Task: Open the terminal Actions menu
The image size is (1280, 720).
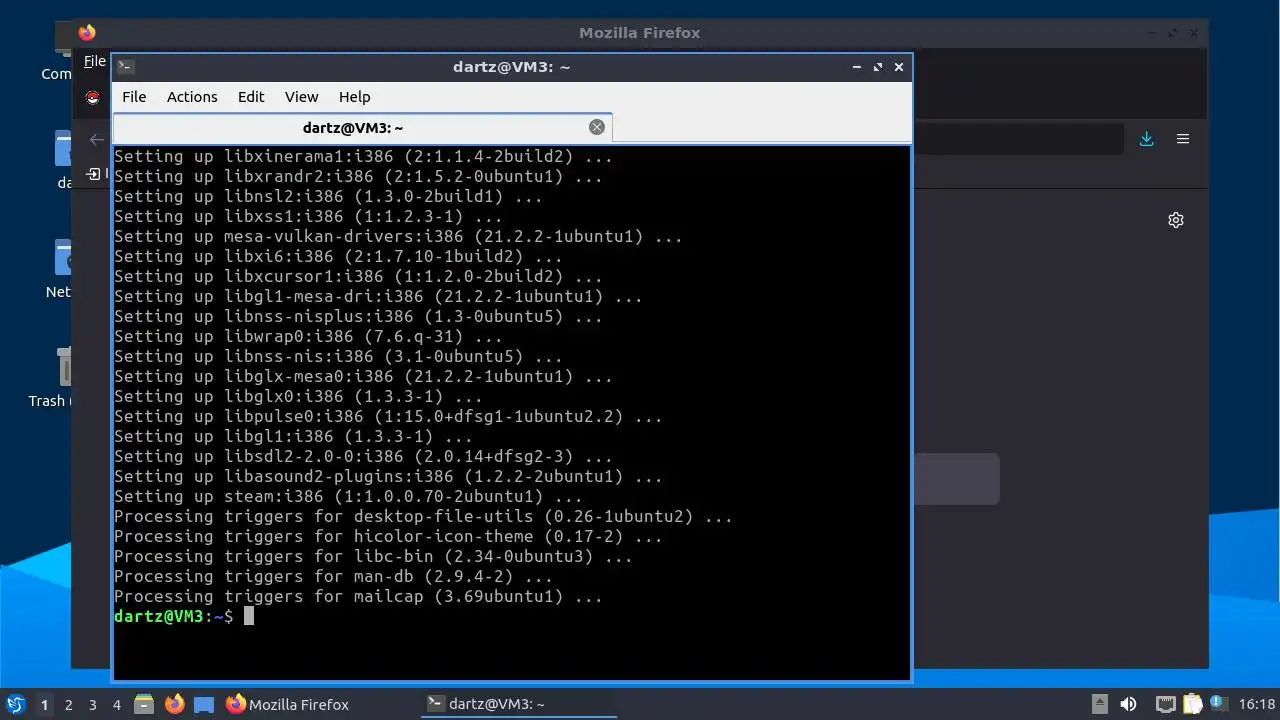Action: pyautogui.click(x=192, y=97)
